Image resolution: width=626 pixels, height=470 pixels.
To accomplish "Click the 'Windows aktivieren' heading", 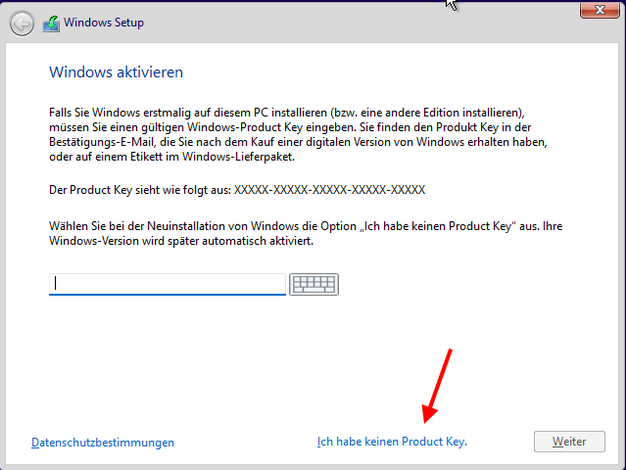I will [116, 73].
